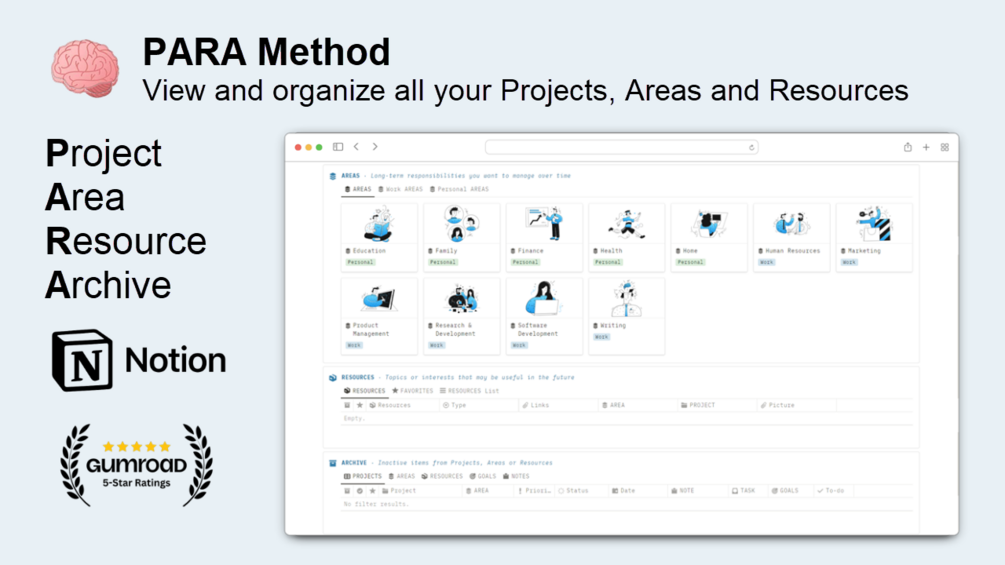Open the Marketing area card
Screen dimensions: 1005x565
click(874, 238)
